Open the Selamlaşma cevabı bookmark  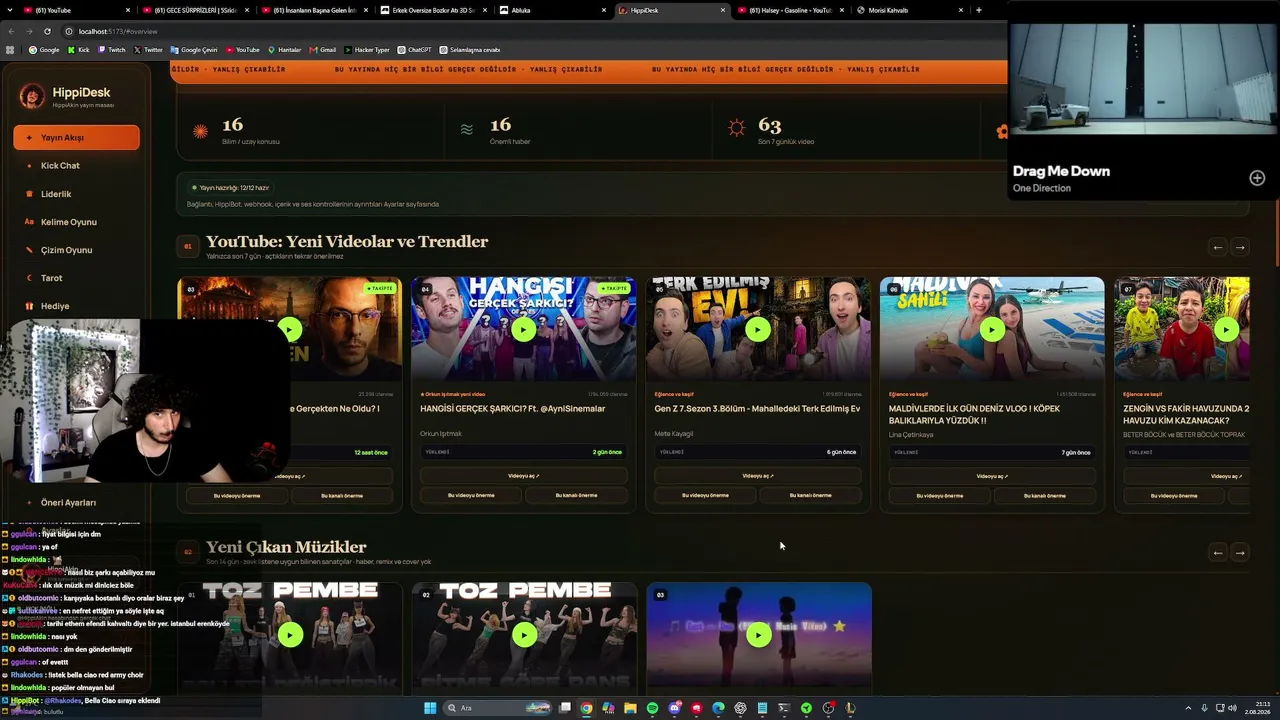469,50
